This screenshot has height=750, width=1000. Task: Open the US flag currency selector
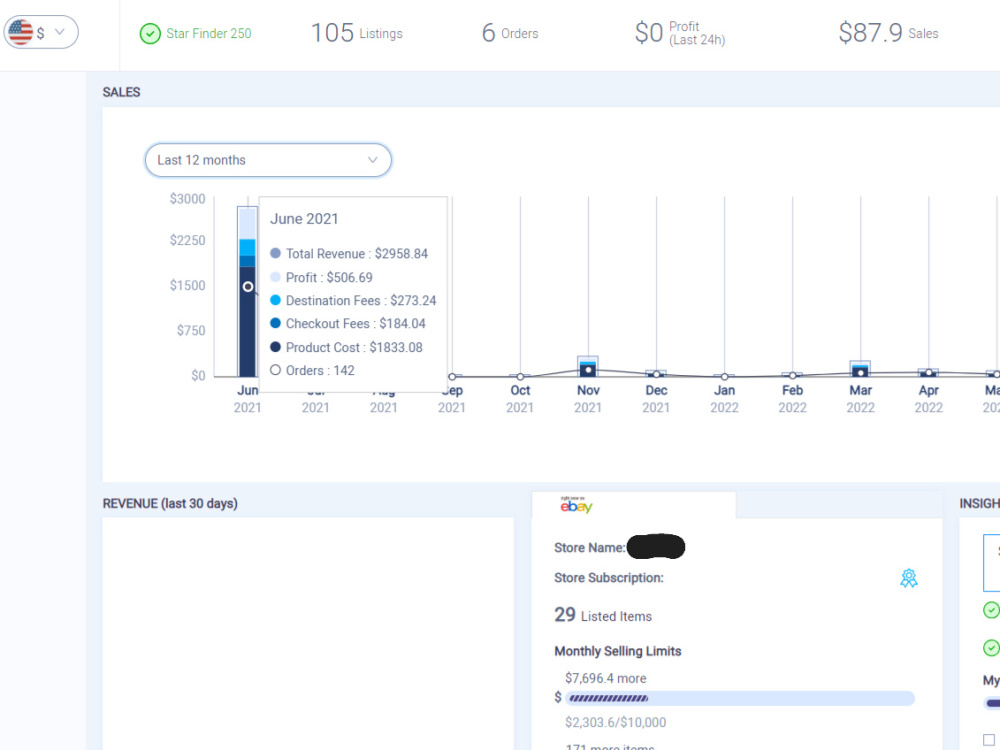click(x=41, y=32)
